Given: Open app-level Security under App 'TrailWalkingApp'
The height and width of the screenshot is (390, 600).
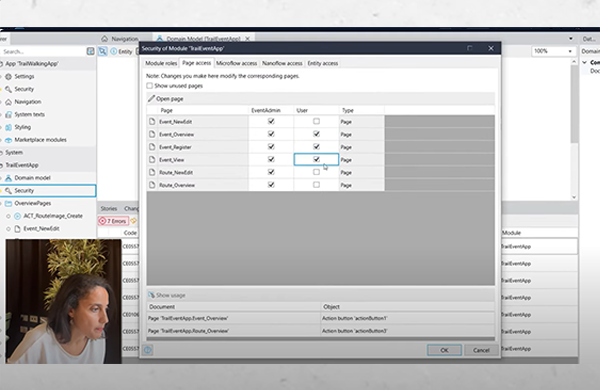Looking at the screenshot, I should pos(24,89).
